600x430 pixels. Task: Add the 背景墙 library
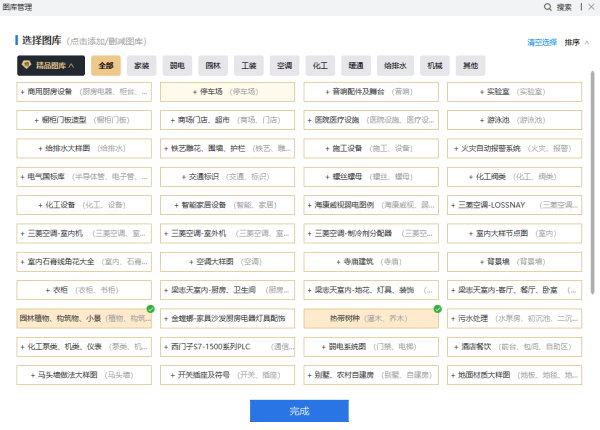[x=514, y=262]
